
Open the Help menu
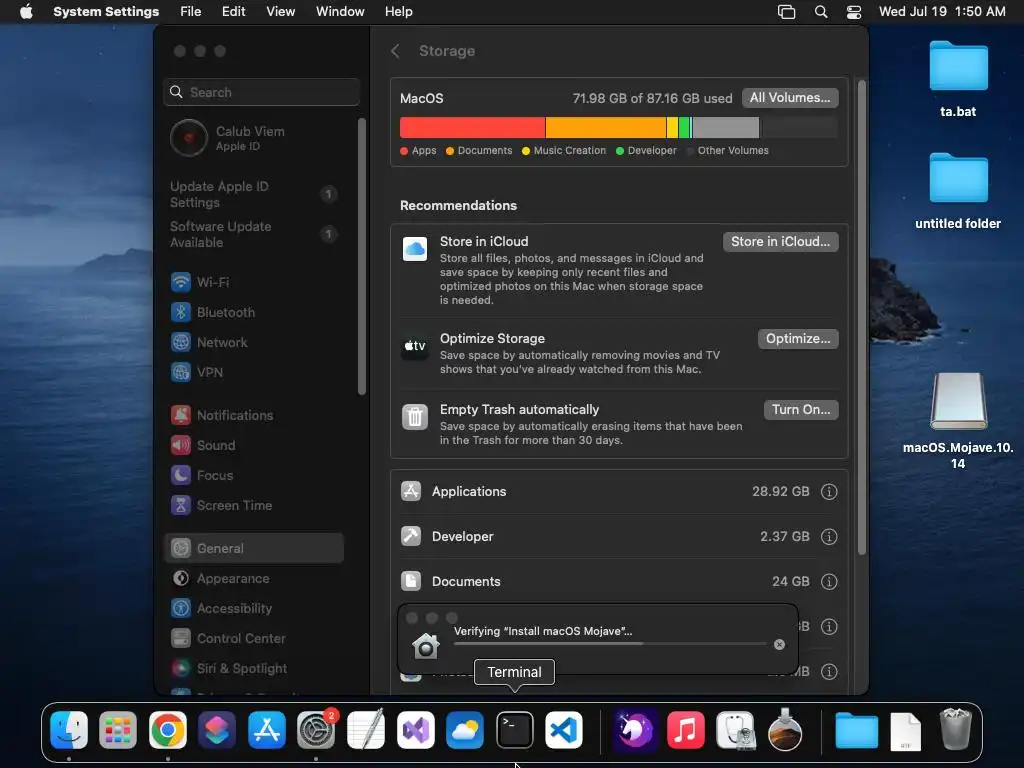point(398,12)
